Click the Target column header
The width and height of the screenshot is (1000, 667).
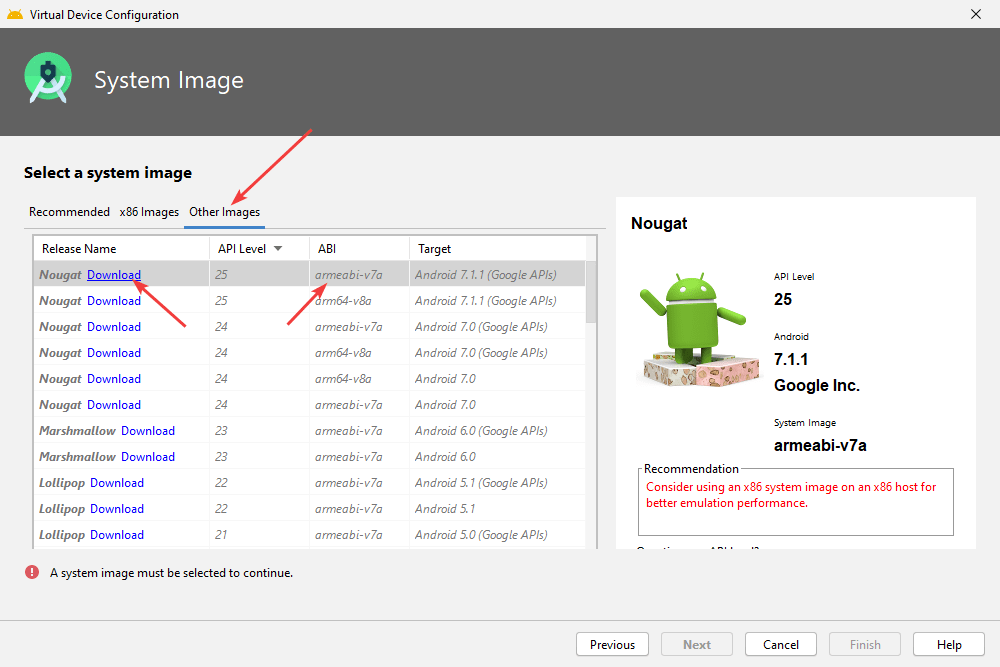click(434, 249)
